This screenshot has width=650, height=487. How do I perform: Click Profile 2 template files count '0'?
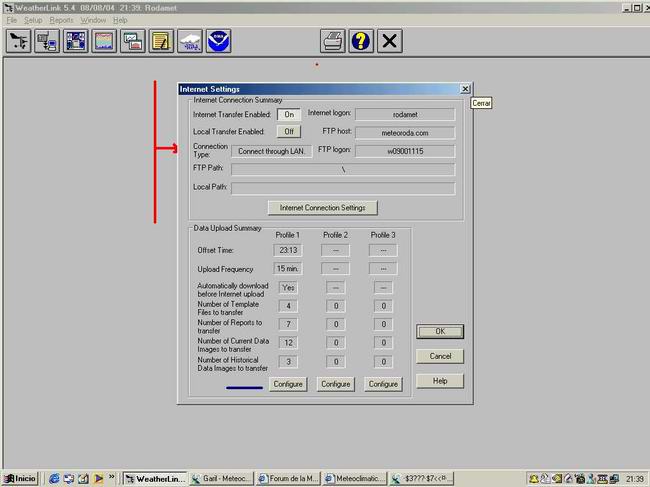click(x=336, y=306)
